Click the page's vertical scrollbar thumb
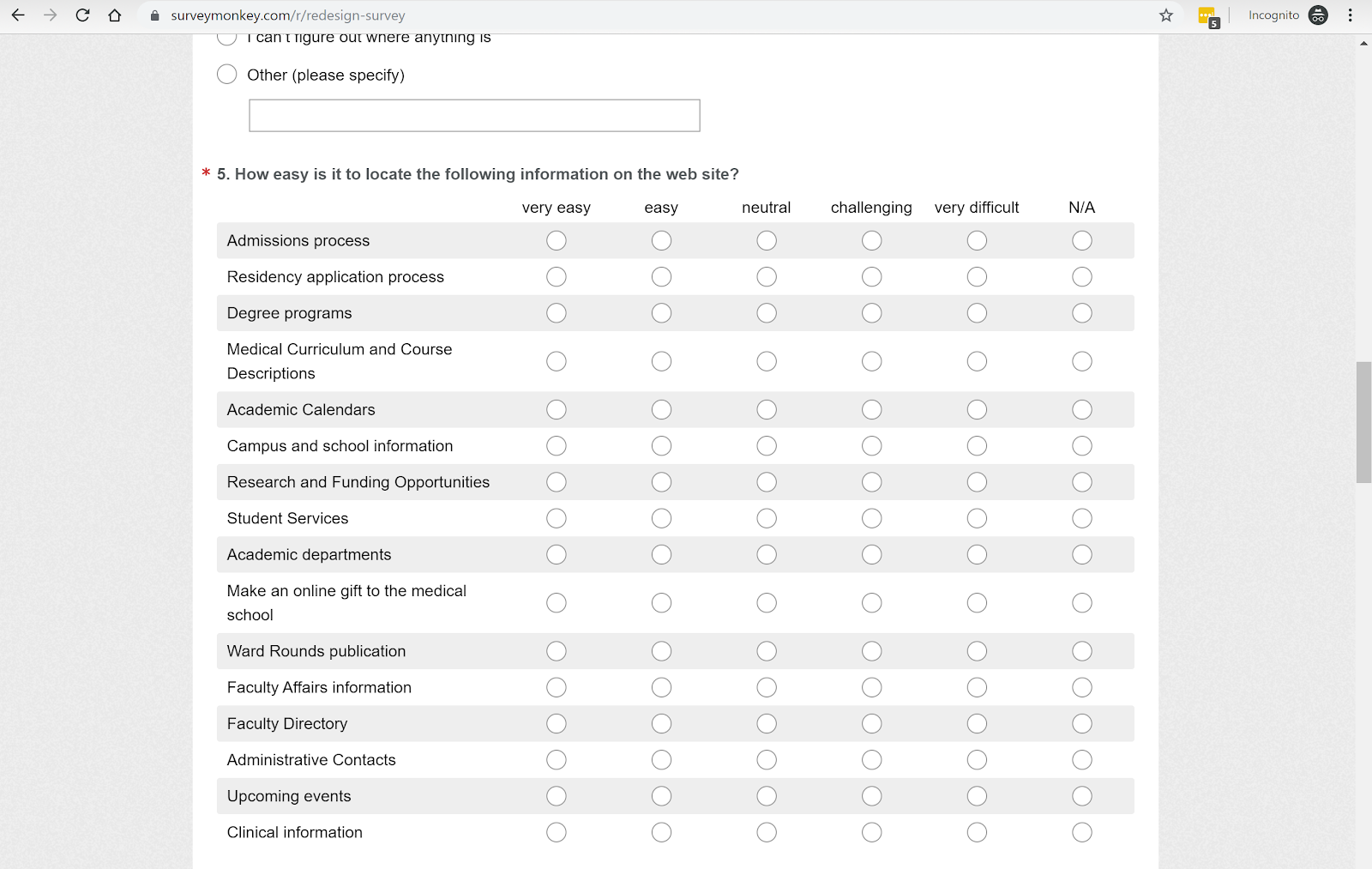1372x869 pixels. point(1363,422)
